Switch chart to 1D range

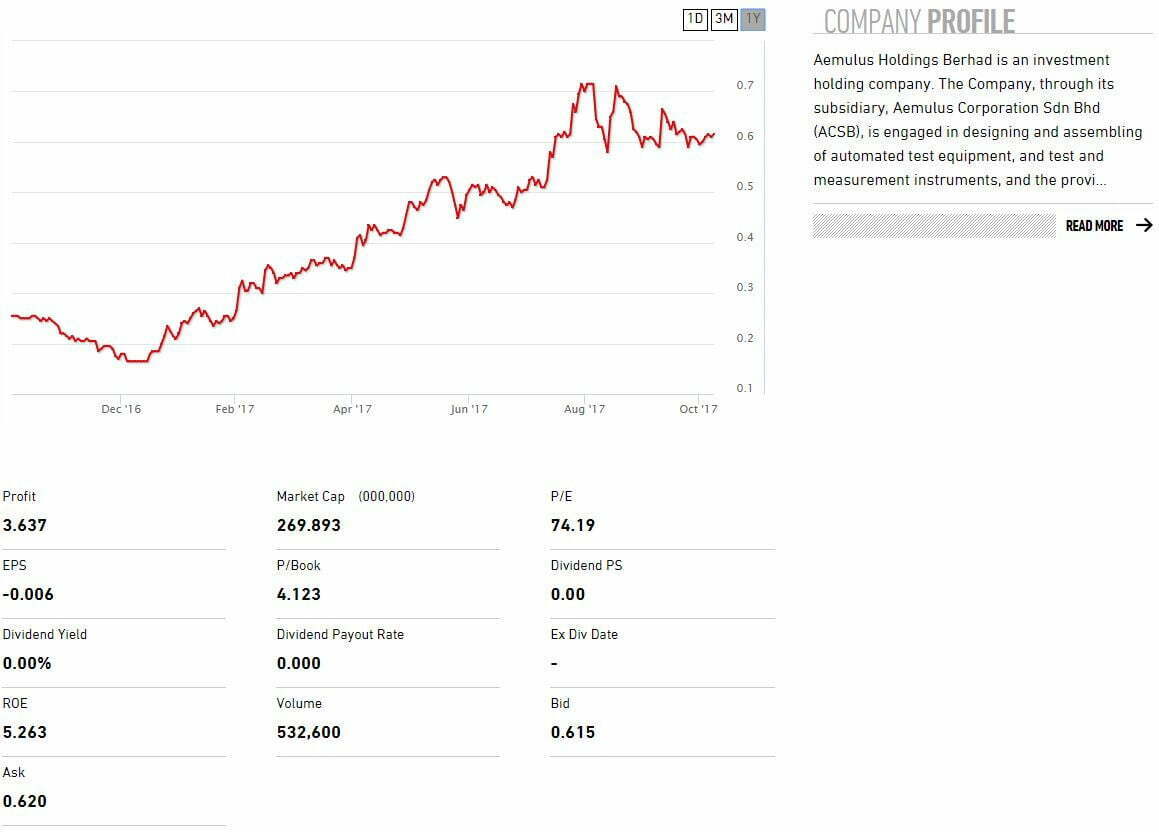click(695, 19)
